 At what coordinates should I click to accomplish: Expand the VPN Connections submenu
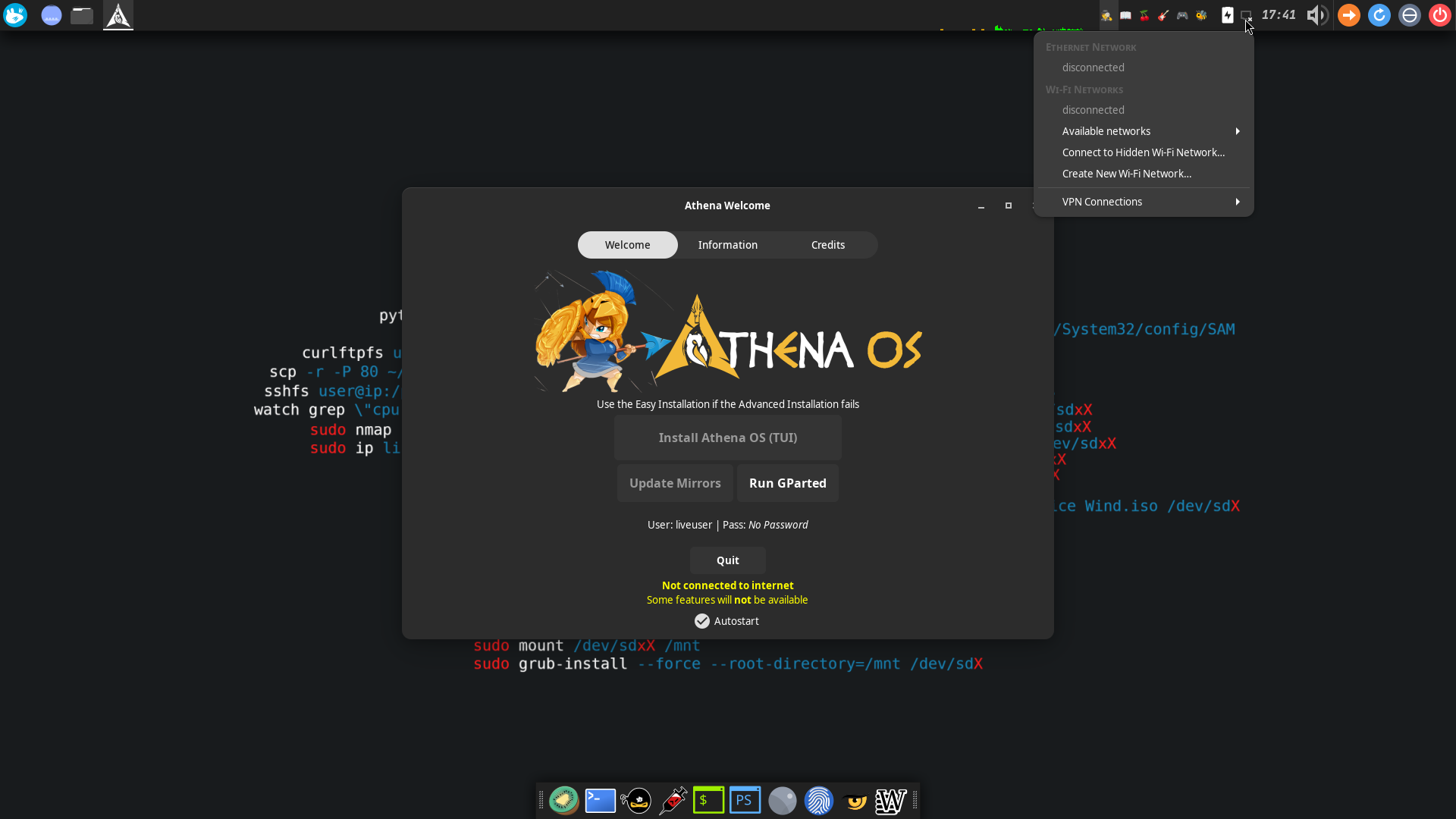1144,202
